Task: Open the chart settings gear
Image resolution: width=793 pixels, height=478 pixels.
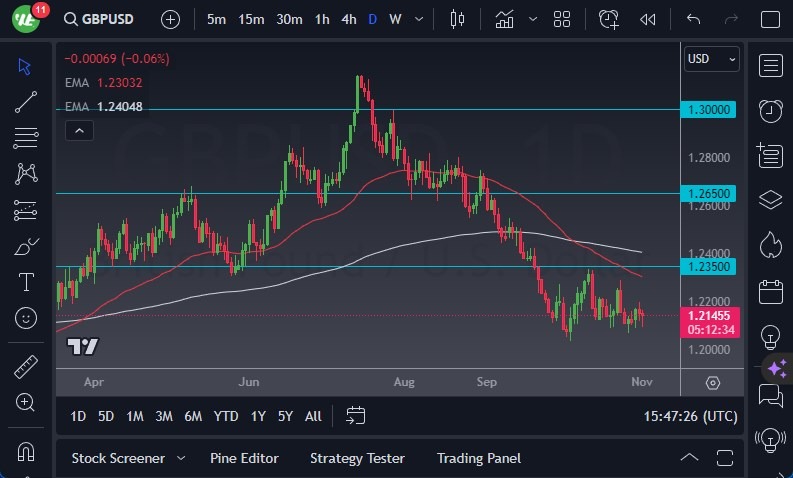Action: tap(712, 383)
